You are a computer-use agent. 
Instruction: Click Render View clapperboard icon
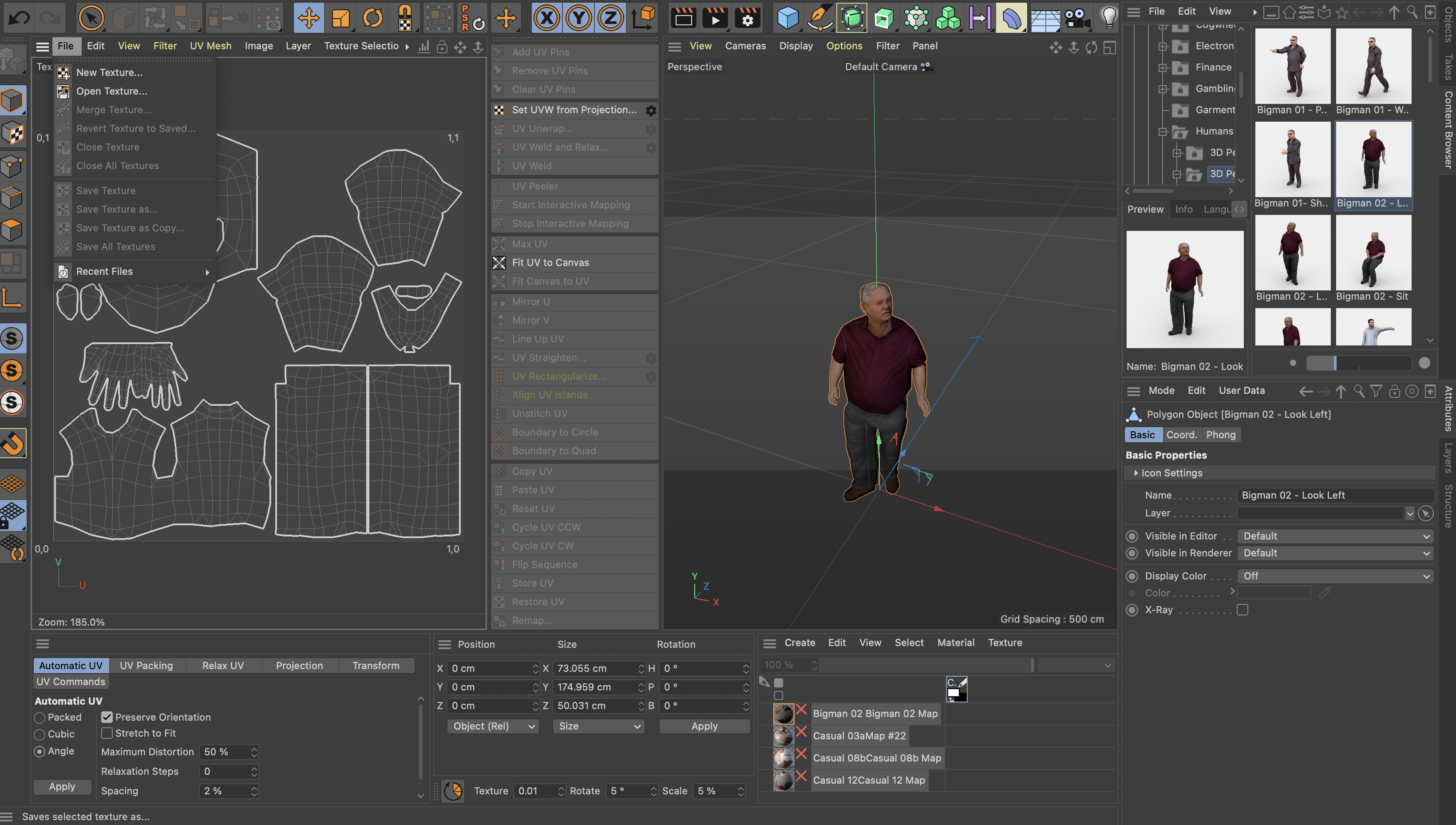684,18
